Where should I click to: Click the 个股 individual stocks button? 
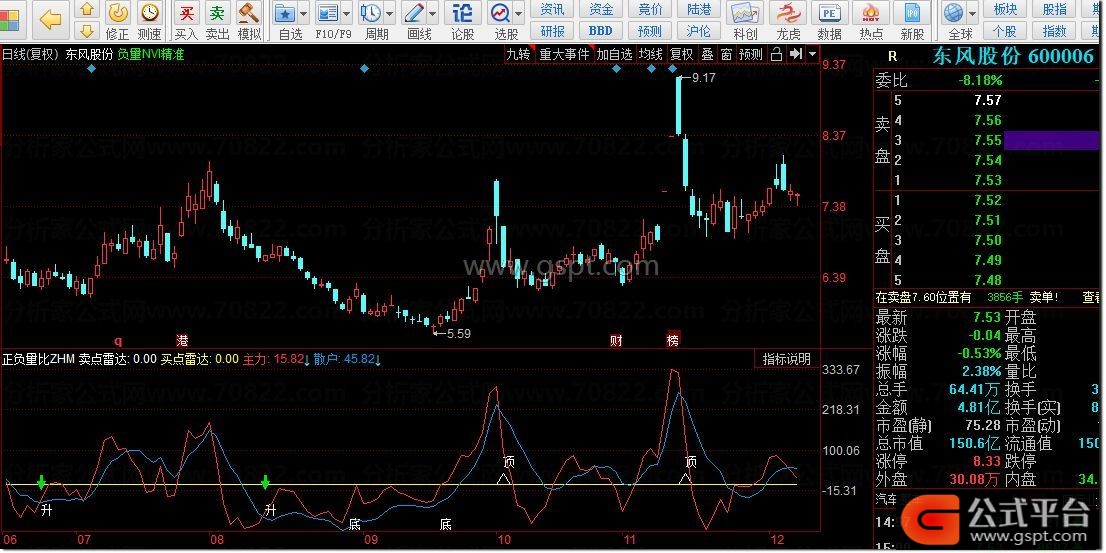tap(1005, 31)
